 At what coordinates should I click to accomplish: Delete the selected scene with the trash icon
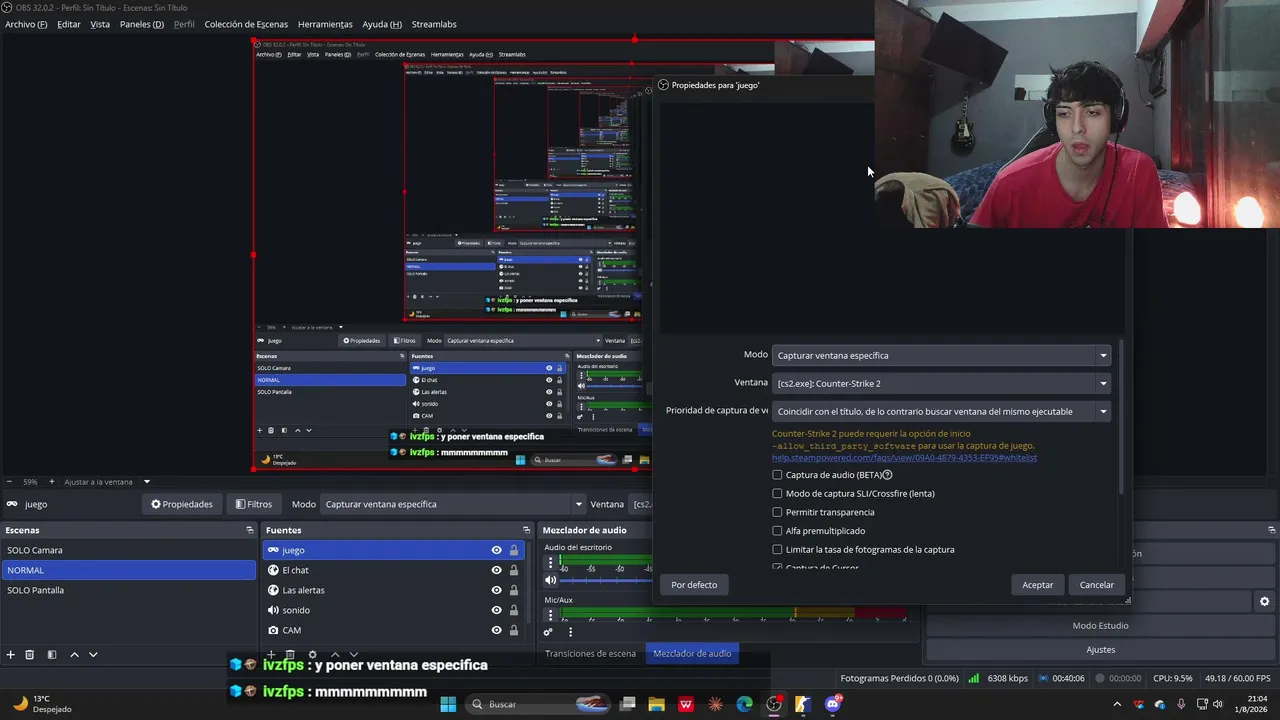point(30,654)
